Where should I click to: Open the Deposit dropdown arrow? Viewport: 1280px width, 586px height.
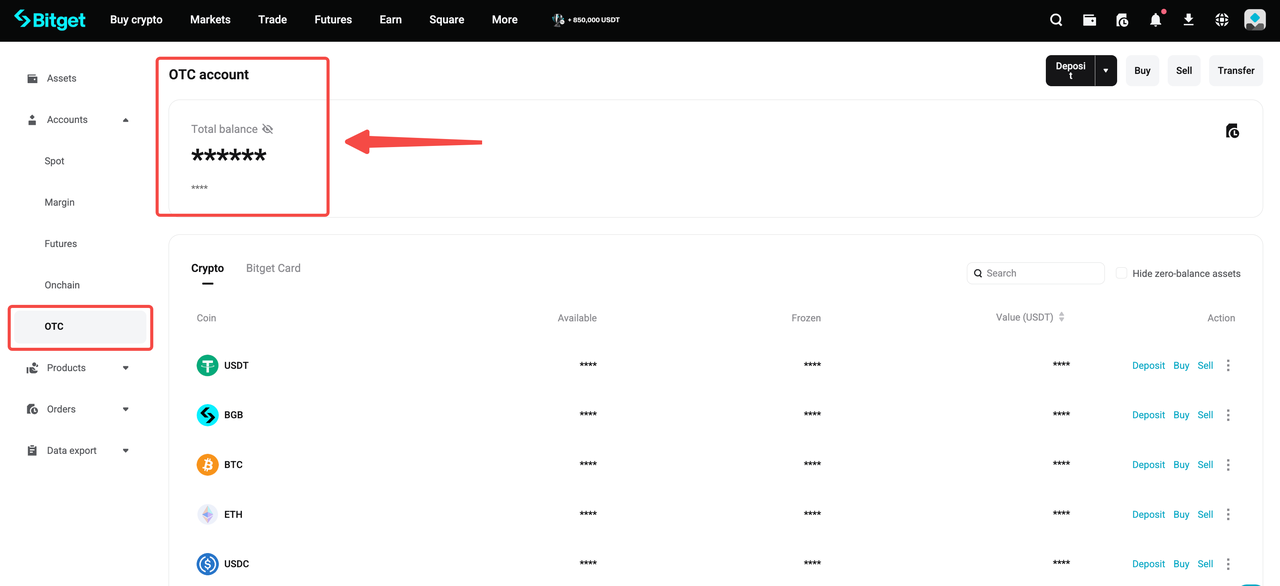coord(1106,70)
